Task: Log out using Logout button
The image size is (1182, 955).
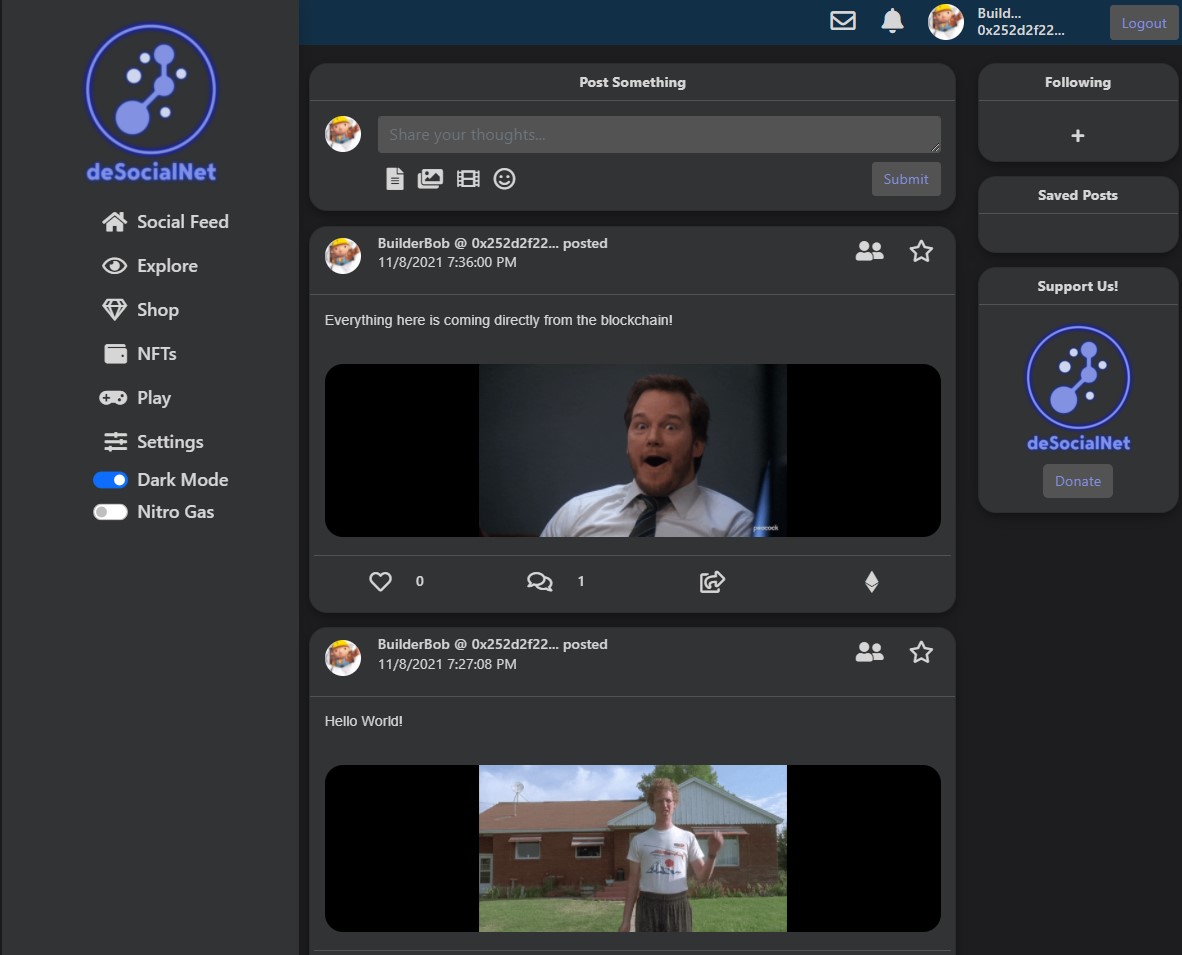Action: [x=1144, y=23]
